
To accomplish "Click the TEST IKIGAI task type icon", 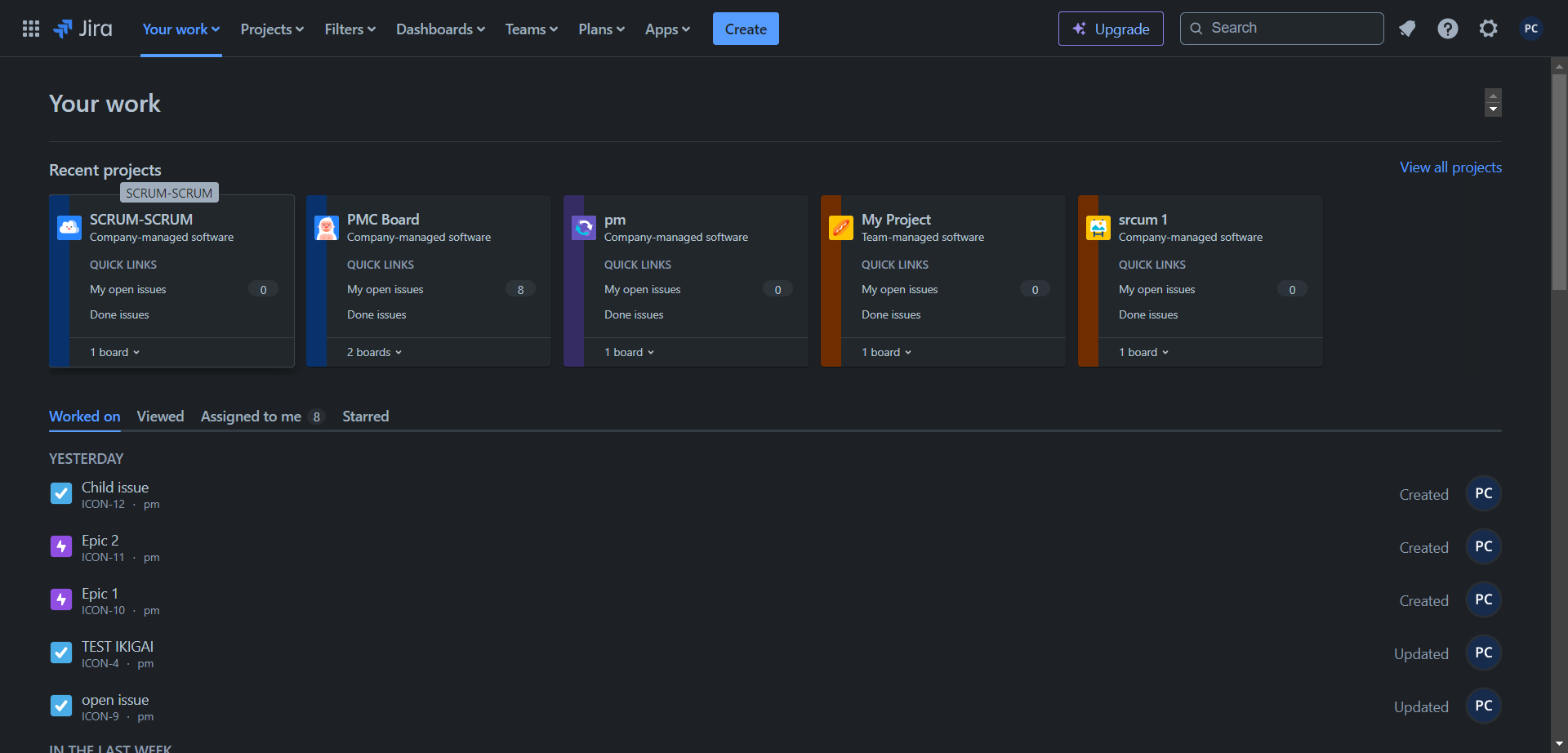I will coord(61,653).
